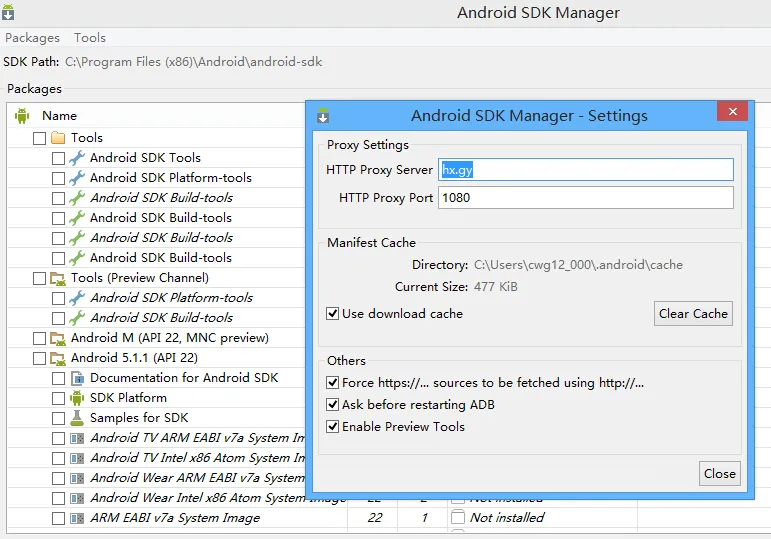Click the Samples for SDK flask icon
This screenshot has width=771, height=539.
[x=77, y=418]
